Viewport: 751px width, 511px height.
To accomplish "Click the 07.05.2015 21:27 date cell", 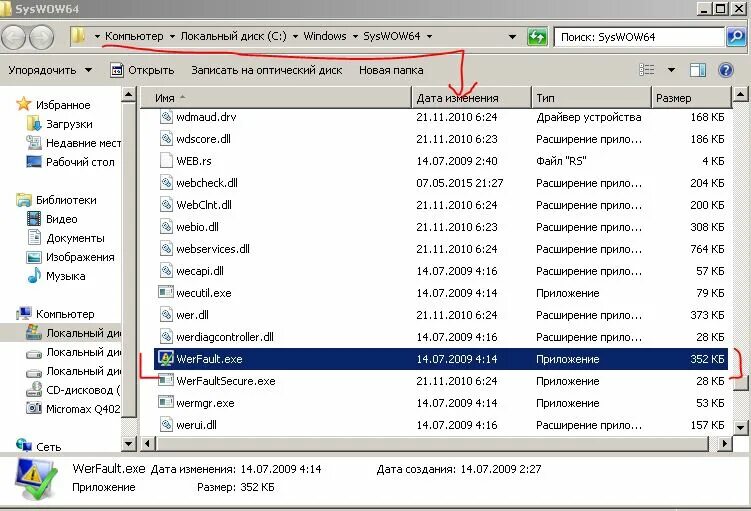I will pyautogui.click(x=459, y=183).
